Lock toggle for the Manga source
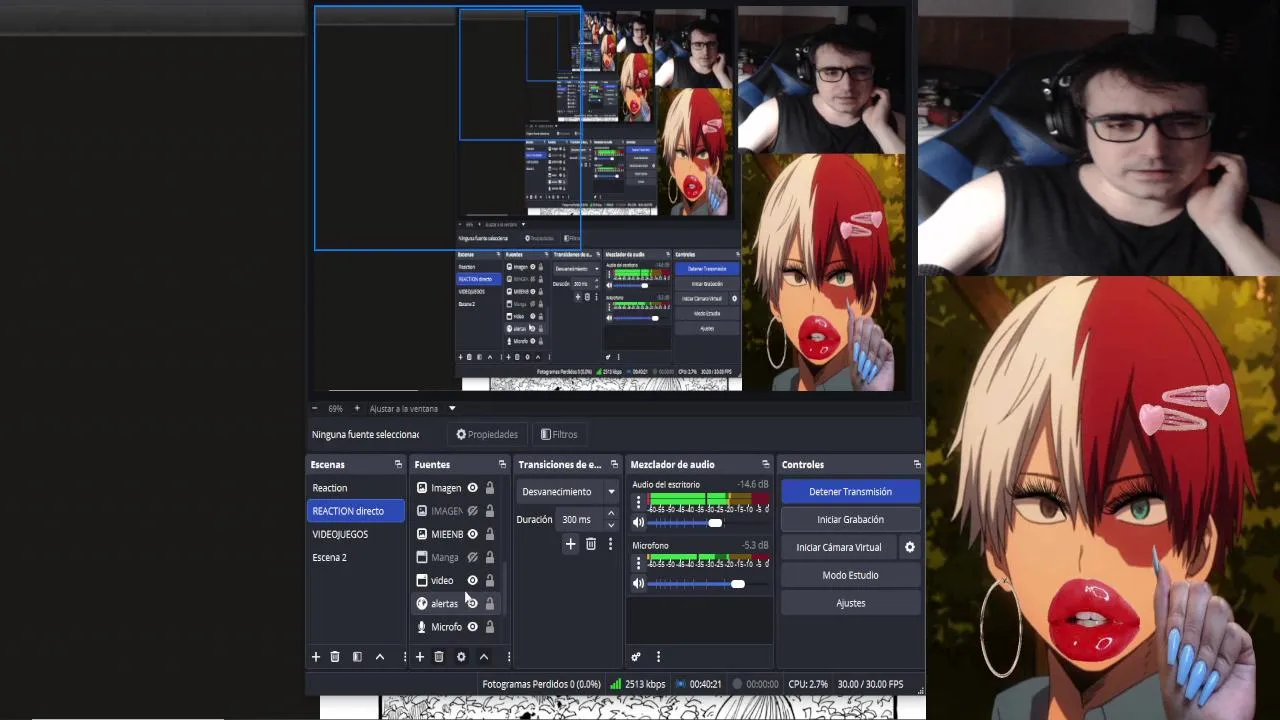1280x720 pixels. click(489, 557)
